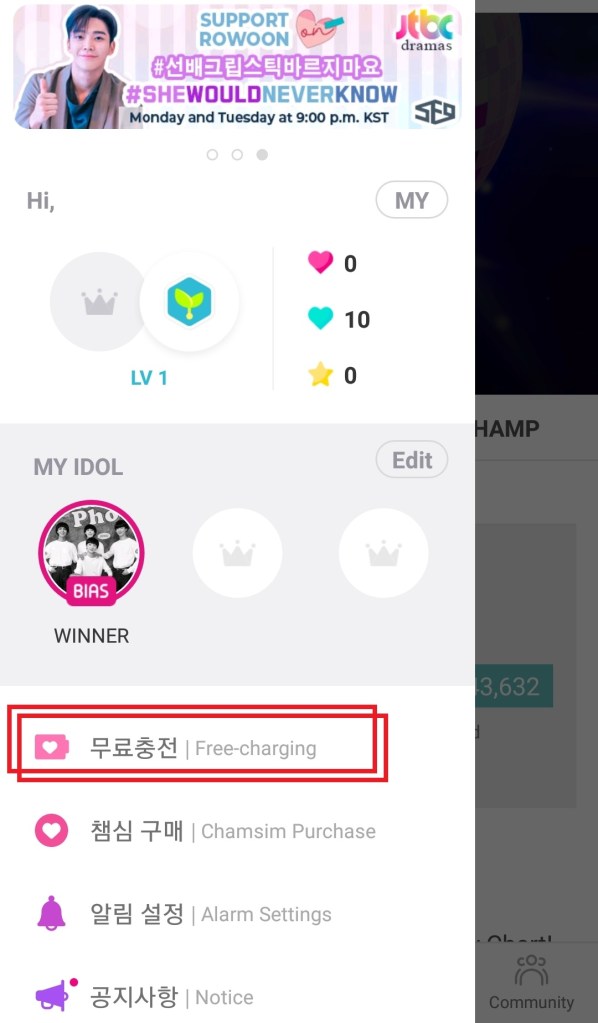Tap the purple bell Alarm Settings icon

[x=52, y=913]
